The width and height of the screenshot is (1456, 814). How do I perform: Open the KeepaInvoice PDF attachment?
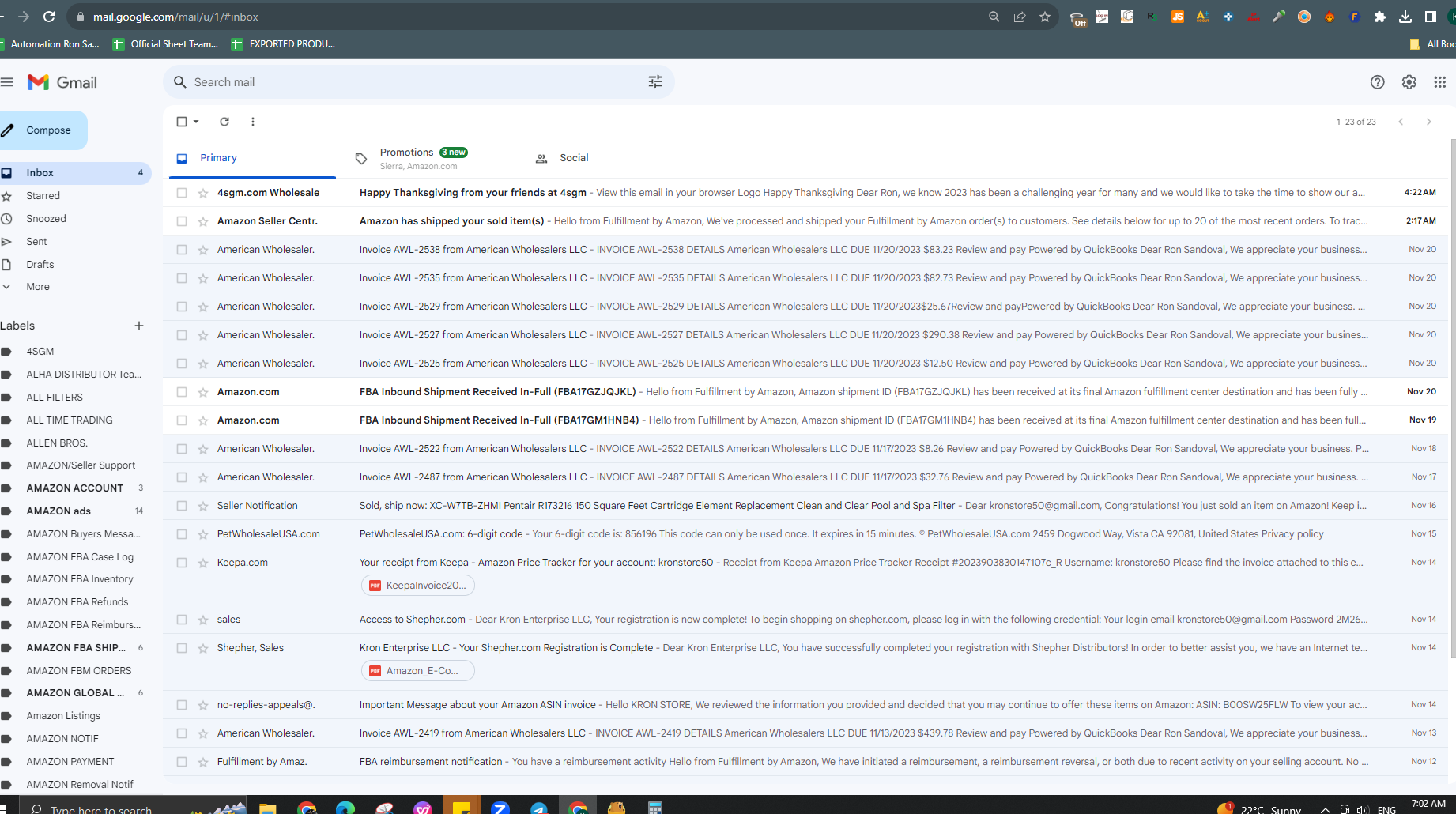[x=418, y=586]
